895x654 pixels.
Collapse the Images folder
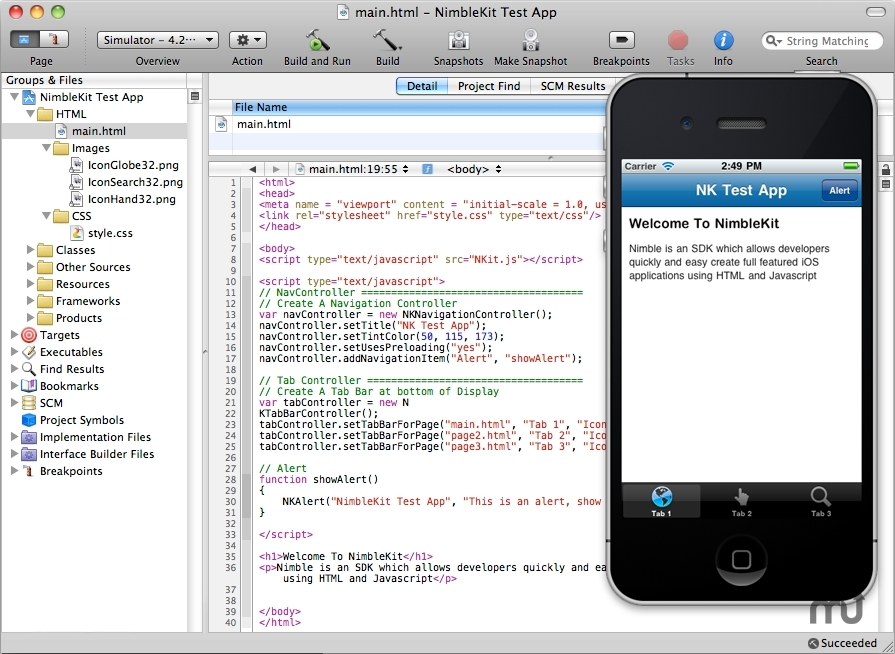pyautogui.click(x=47, y=148)
